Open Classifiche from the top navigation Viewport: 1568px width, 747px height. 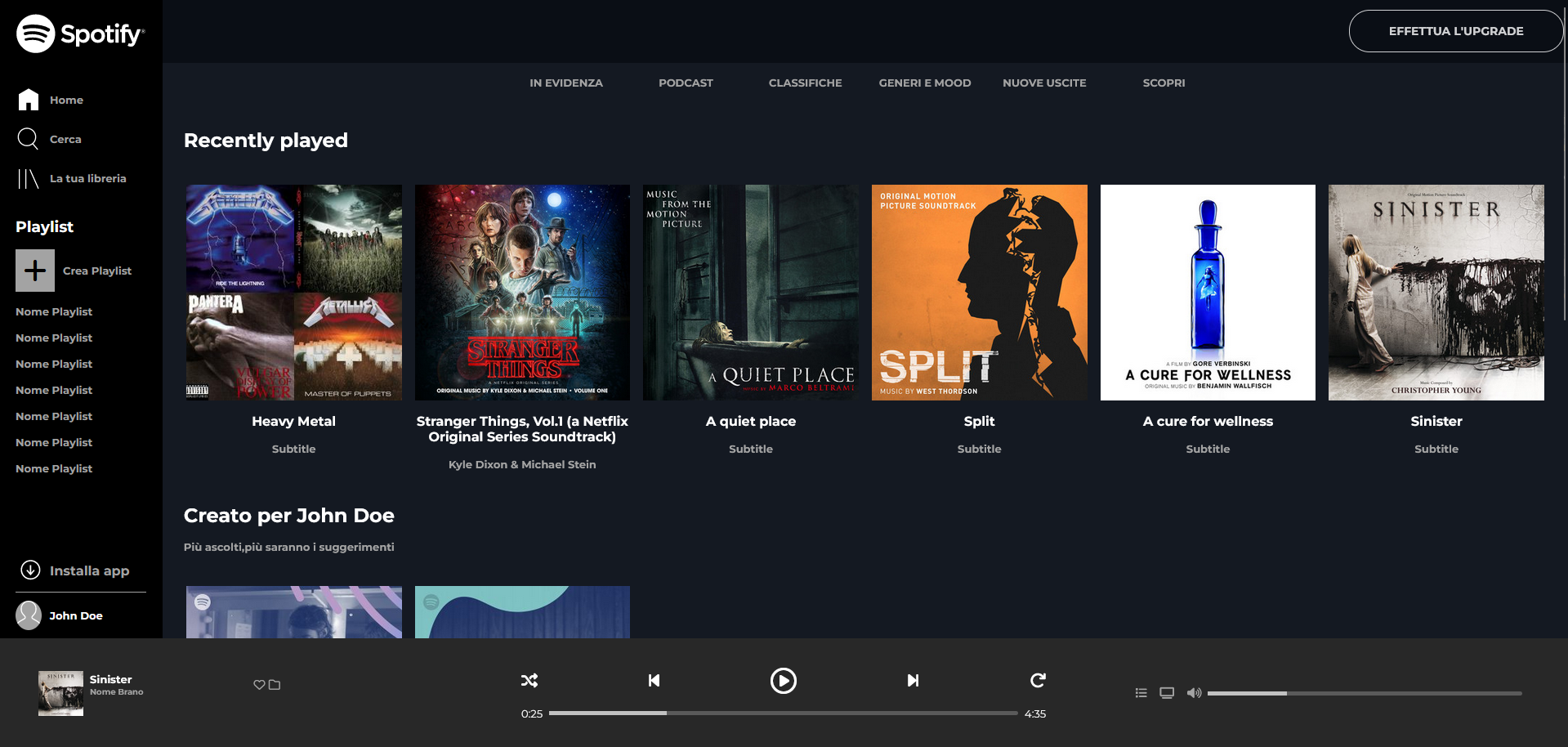(x=805, y=83)
